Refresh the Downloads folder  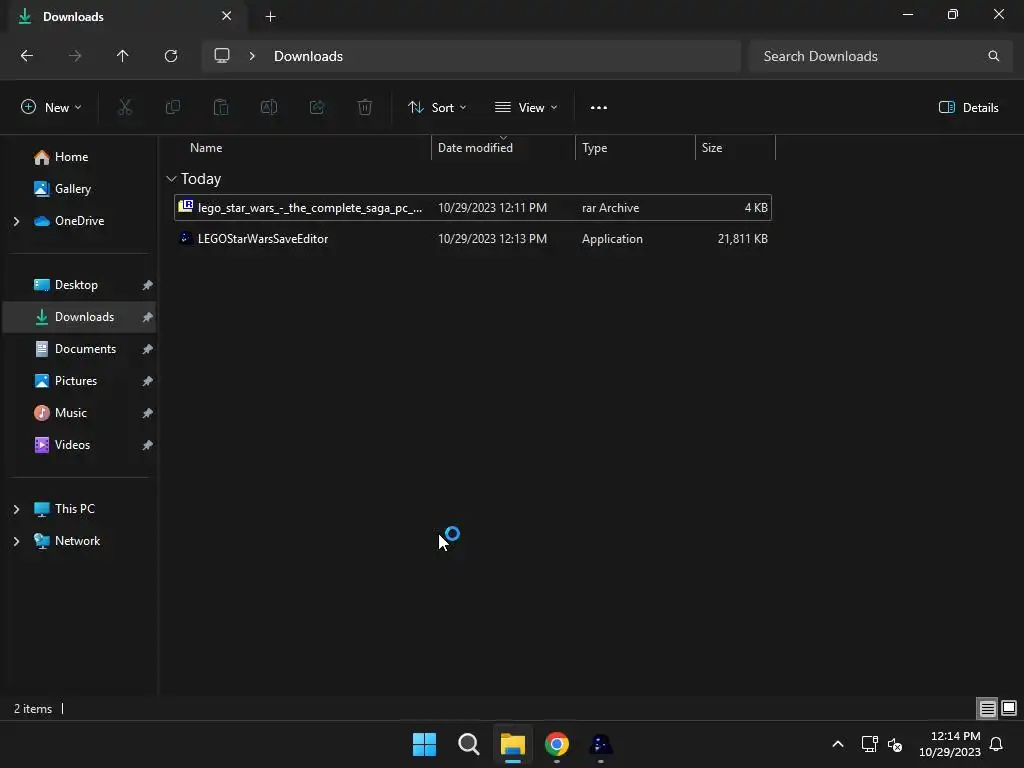point(171,56)
